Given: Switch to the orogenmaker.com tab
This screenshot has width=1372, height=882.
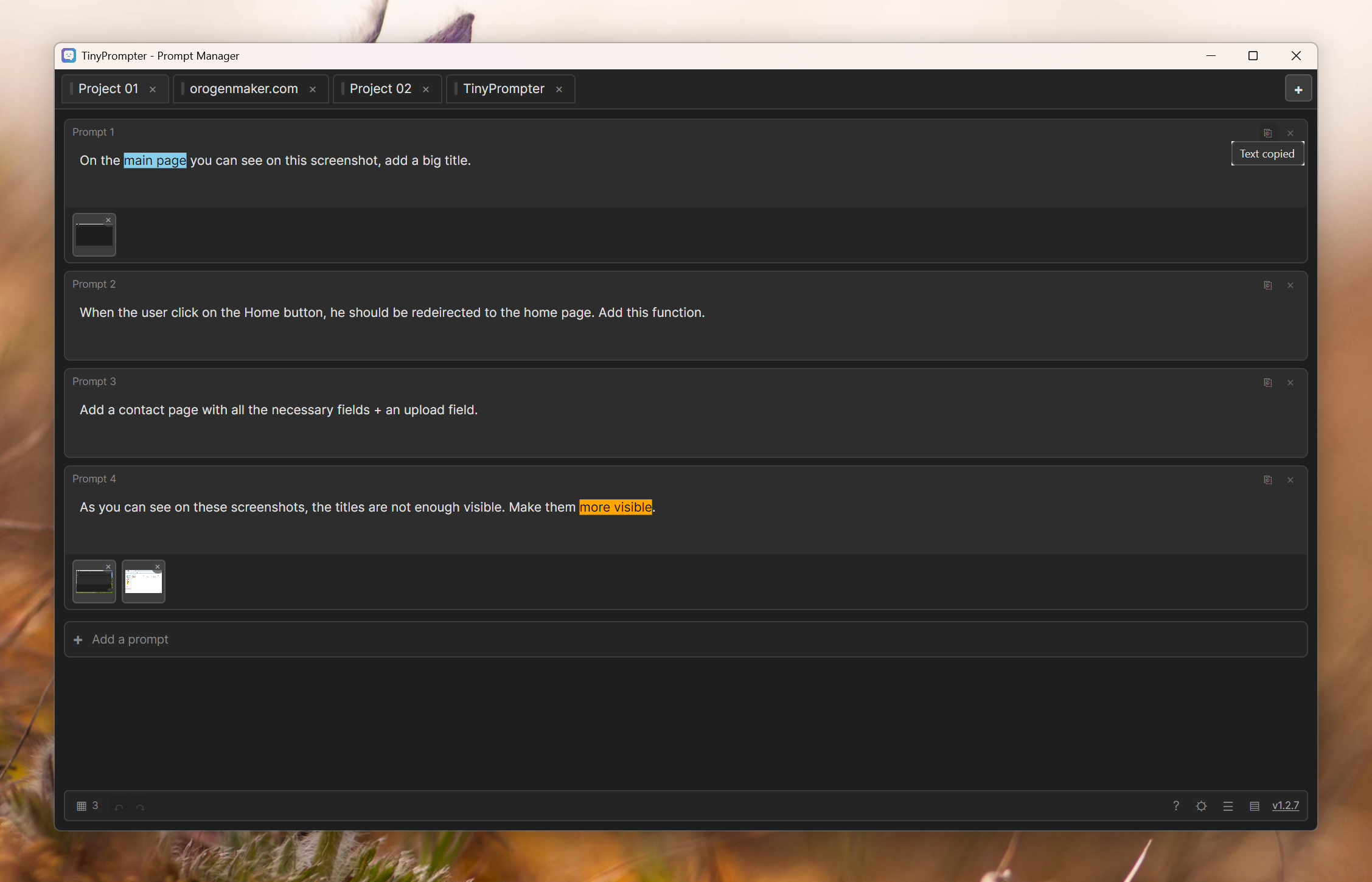Looking at the screenshot, I should [243, 89].
